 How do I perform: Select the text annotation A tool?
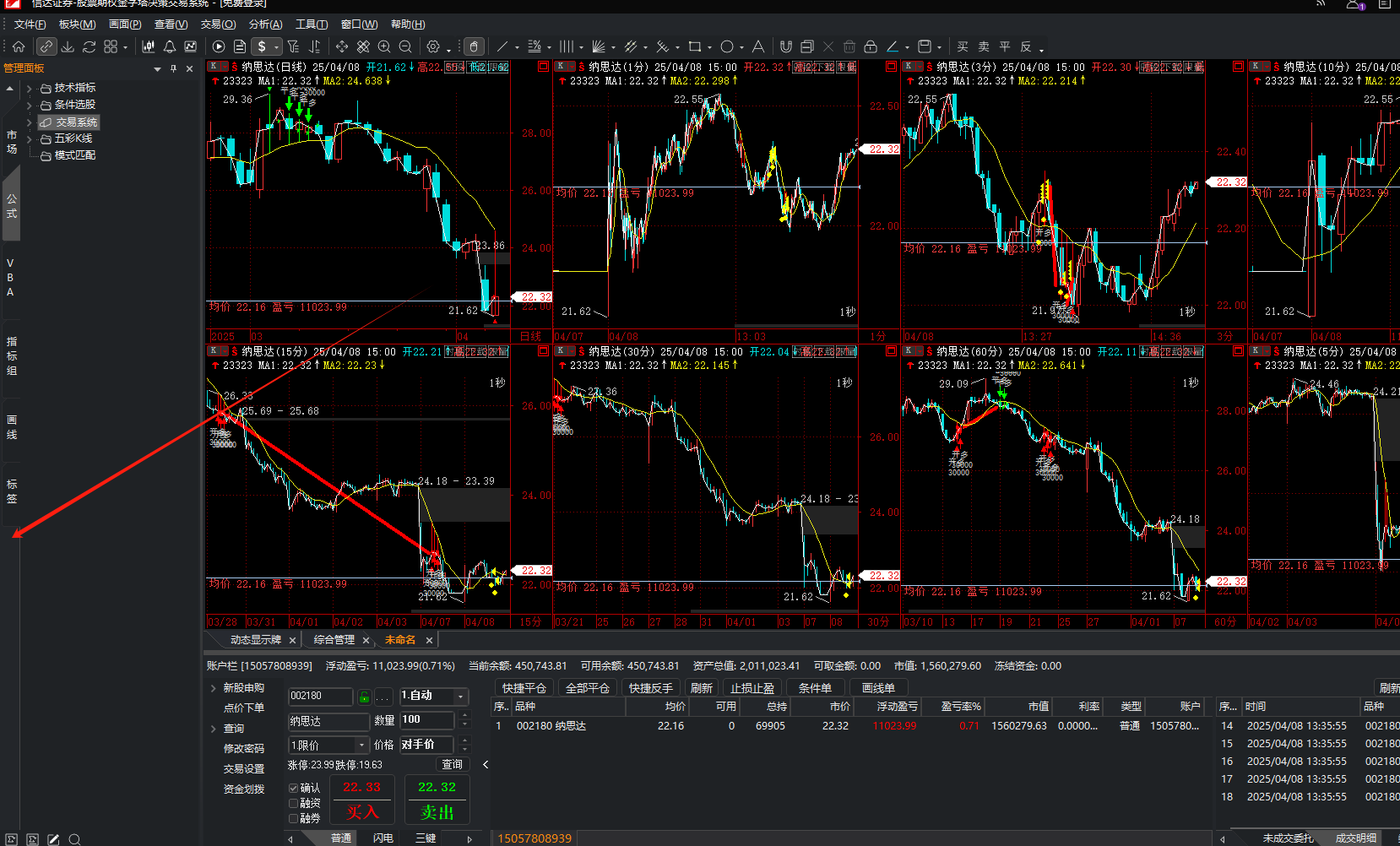(x=758, y=46)
